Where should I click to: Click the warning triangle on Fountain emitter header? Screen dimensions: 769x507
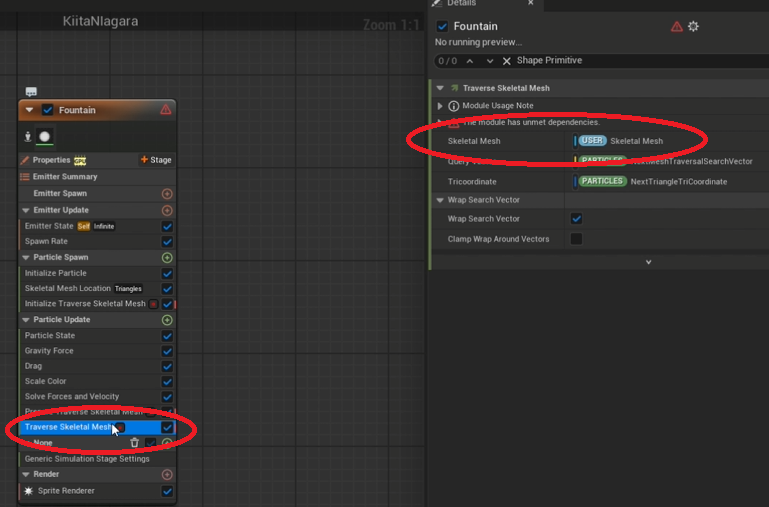click(166, 109)
